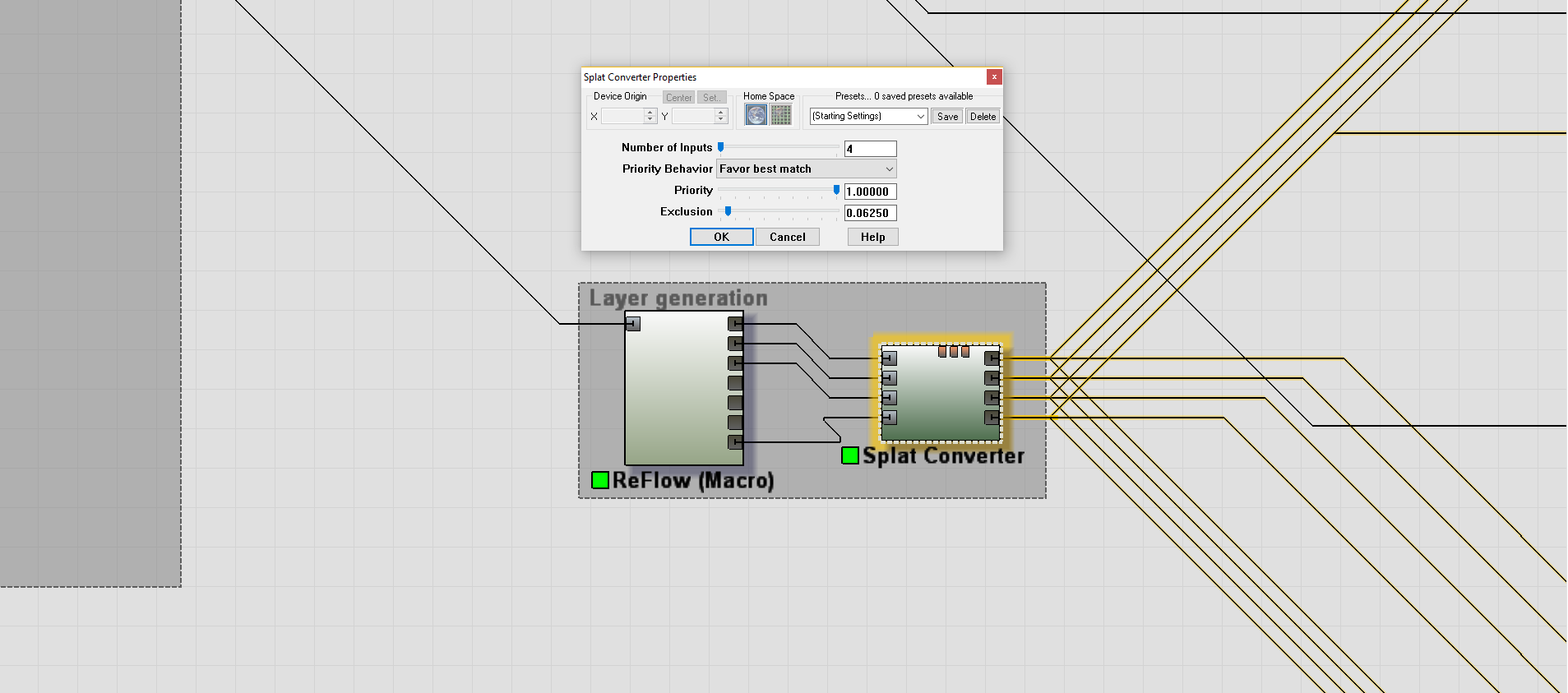The height and width of the screenshot is (693, 1568).
Task: Click the fifth output port of ReFlow device
Action: coord(735,403)
